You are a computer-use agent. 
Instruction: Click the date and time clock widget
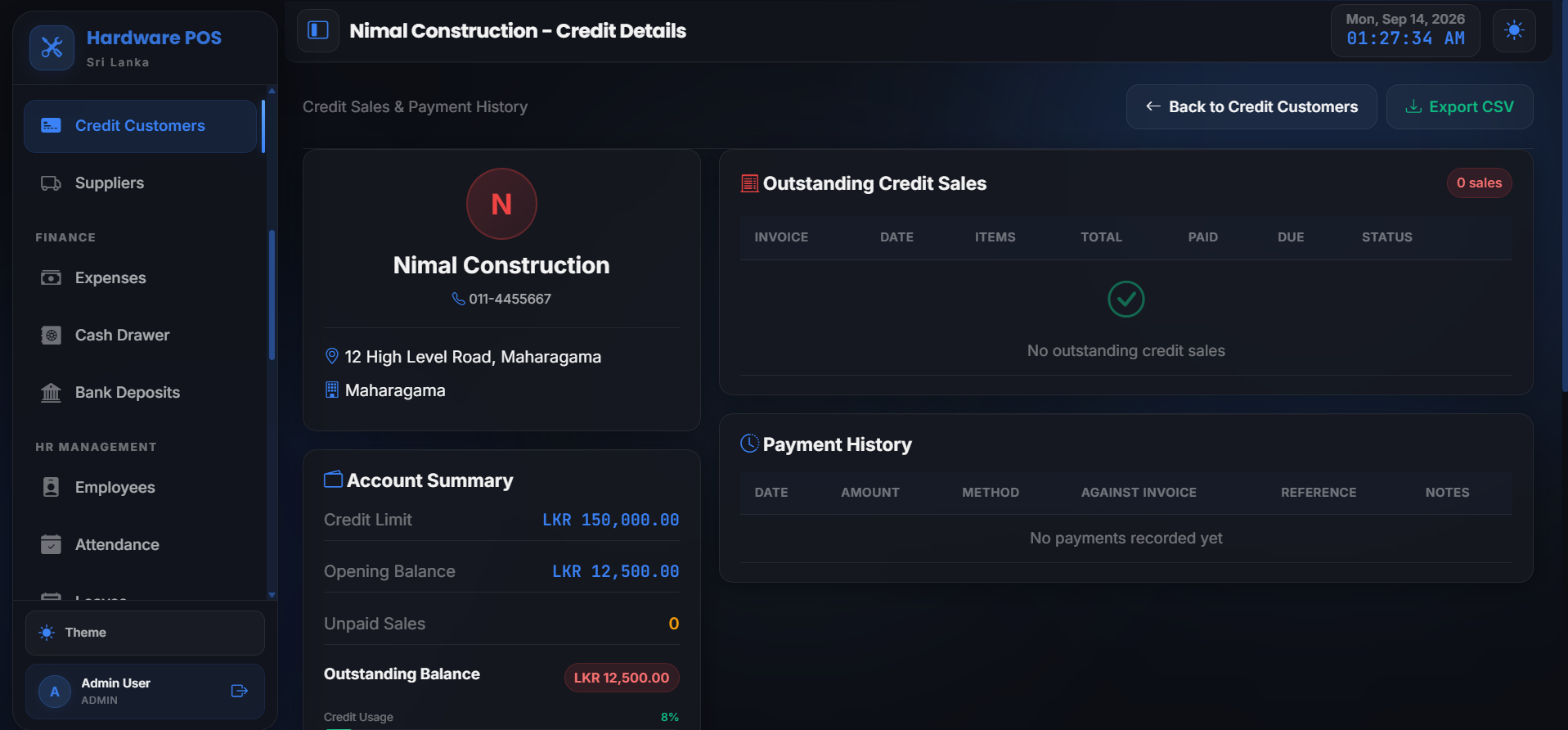[1405, 30]
